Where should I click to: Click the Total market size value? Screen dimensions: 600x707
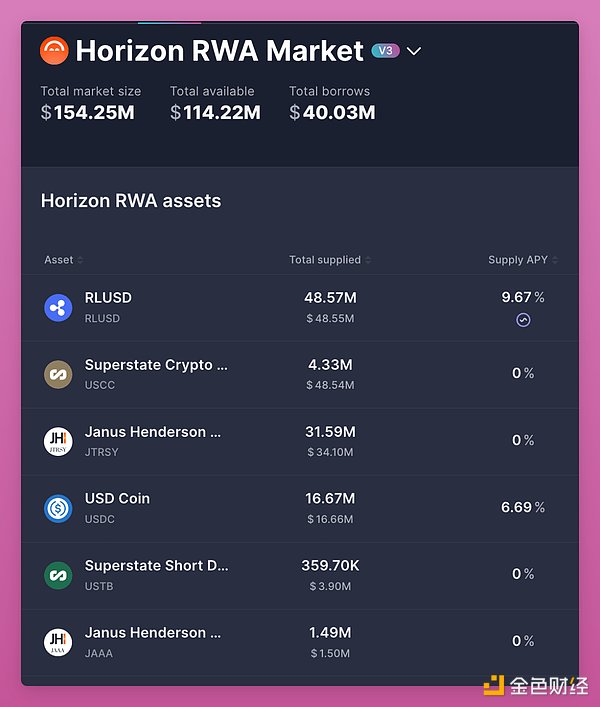93,113
